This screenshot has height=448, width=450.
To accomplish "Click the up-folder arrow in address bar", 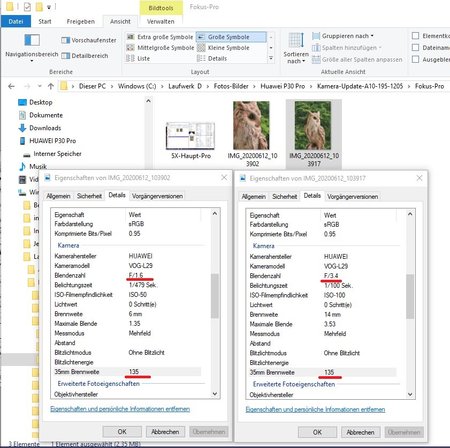I will click(x=51, y=86).
